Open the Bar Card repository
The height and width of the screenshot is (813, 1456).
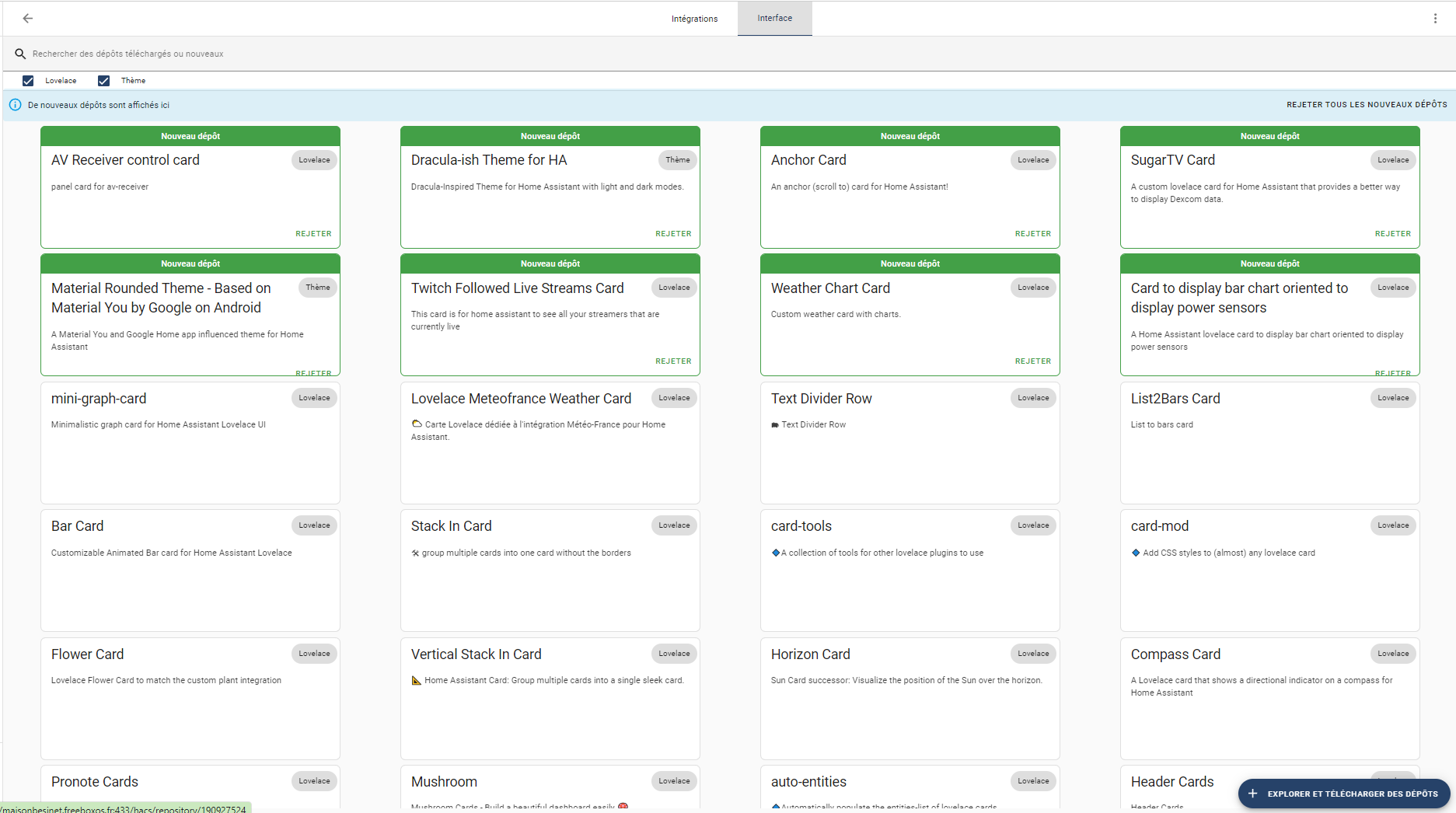[x=190, y=570]
